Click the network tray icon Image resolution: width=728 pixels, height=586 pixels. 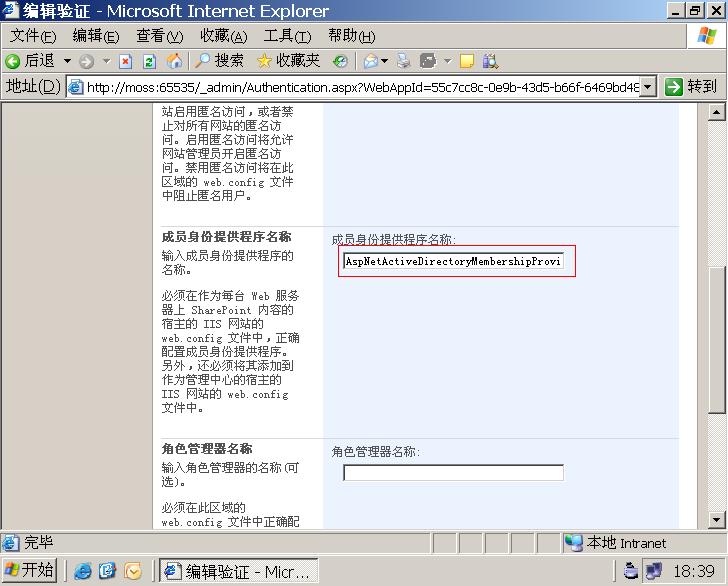point(654,571)
